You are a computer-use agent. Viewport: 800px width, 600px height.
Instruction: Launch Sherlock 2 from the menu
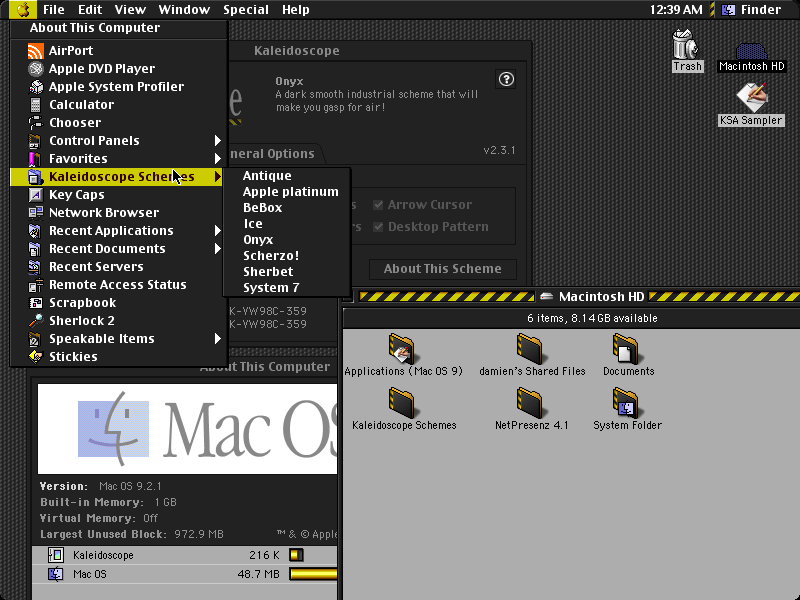click(x=118, y=320)
